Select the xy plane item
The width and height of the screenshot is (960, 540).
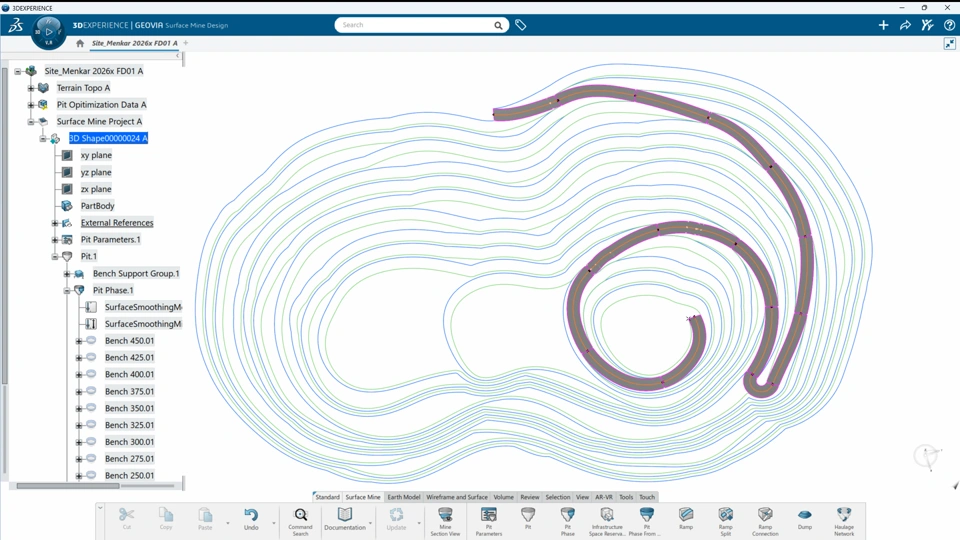point(96,156)
